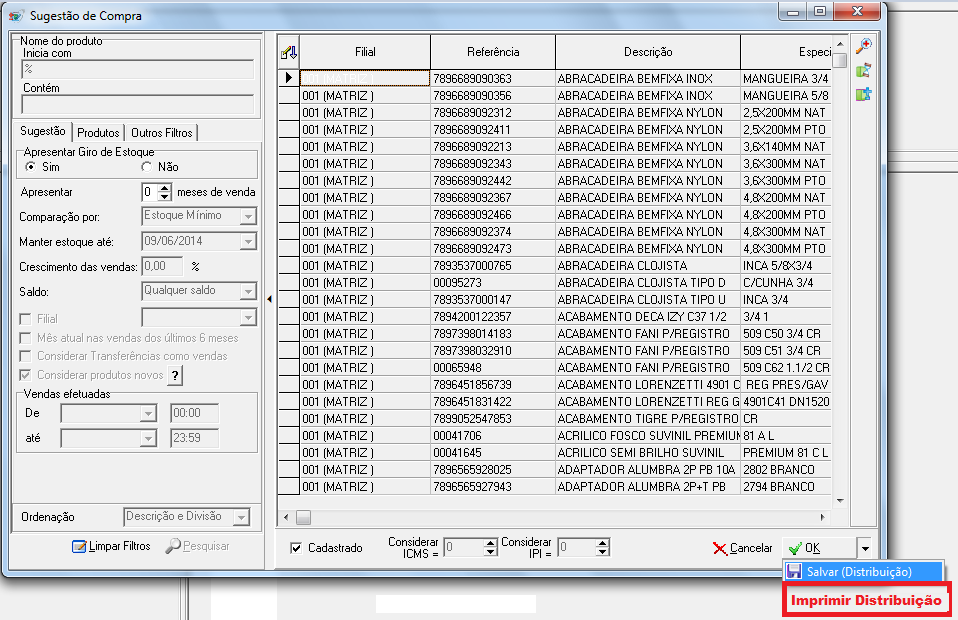Choose Salvar (Distribuição) menu item
958x620 pixels.
point(863,572)
